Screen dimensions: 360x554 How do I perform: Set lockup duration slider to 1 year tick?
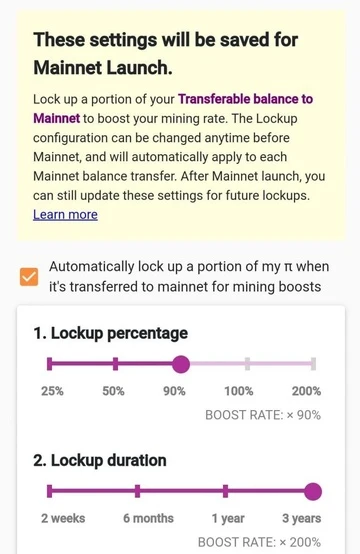pyautogui.click(x=225, y=491)
